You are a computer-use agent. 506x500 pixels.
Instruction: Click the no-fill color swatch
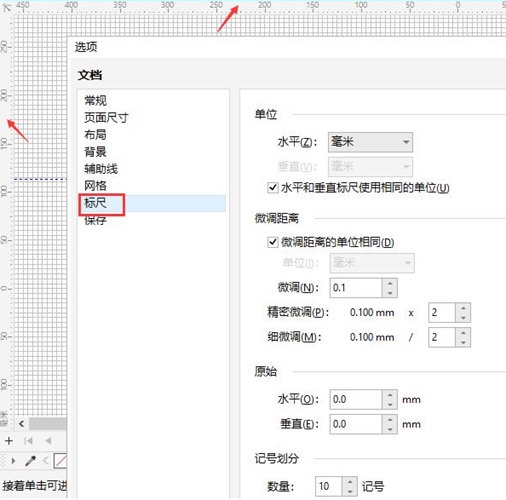[x=60, y=461]
